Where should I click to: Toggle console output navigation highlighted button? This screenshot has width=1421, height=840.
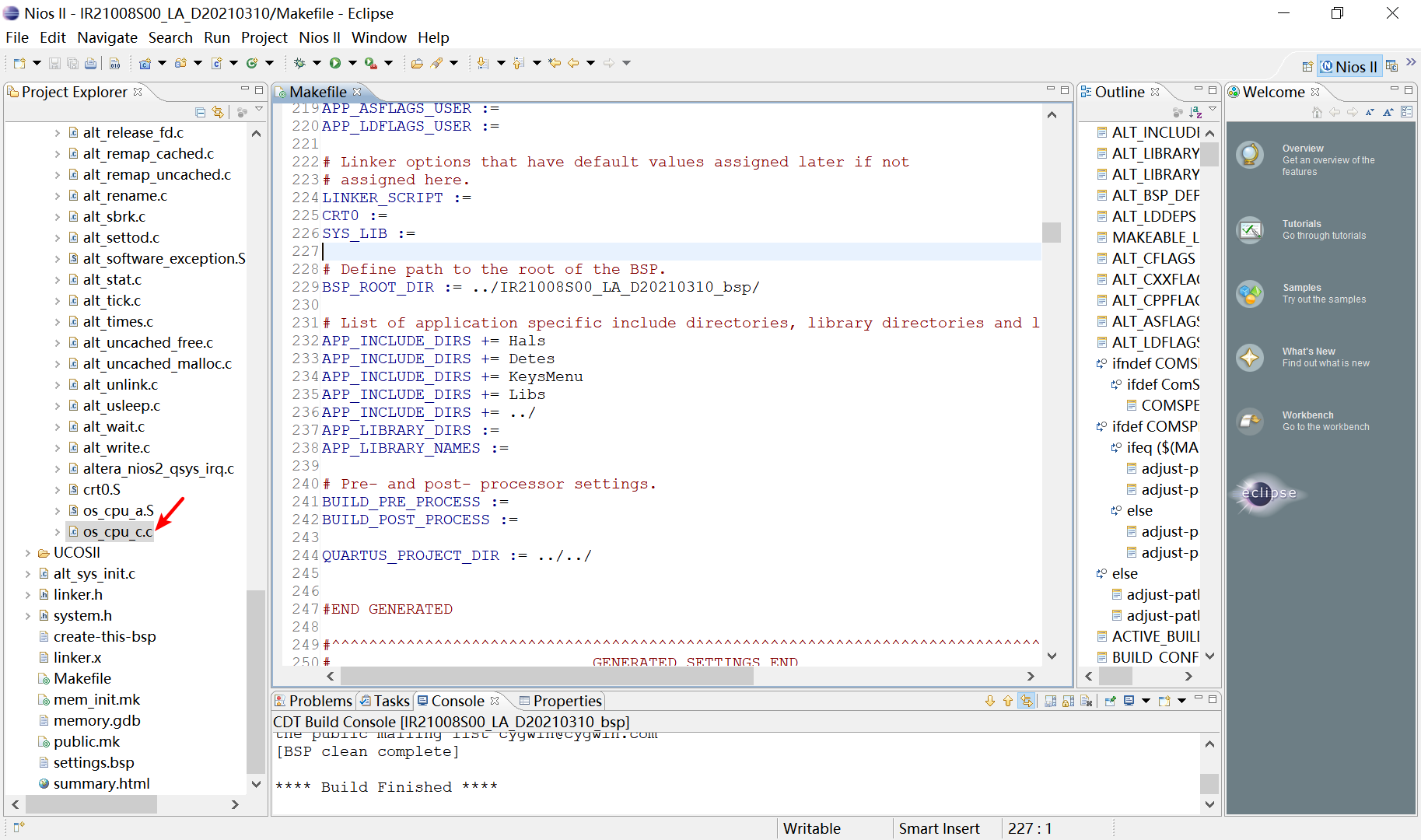[1027, 701]
